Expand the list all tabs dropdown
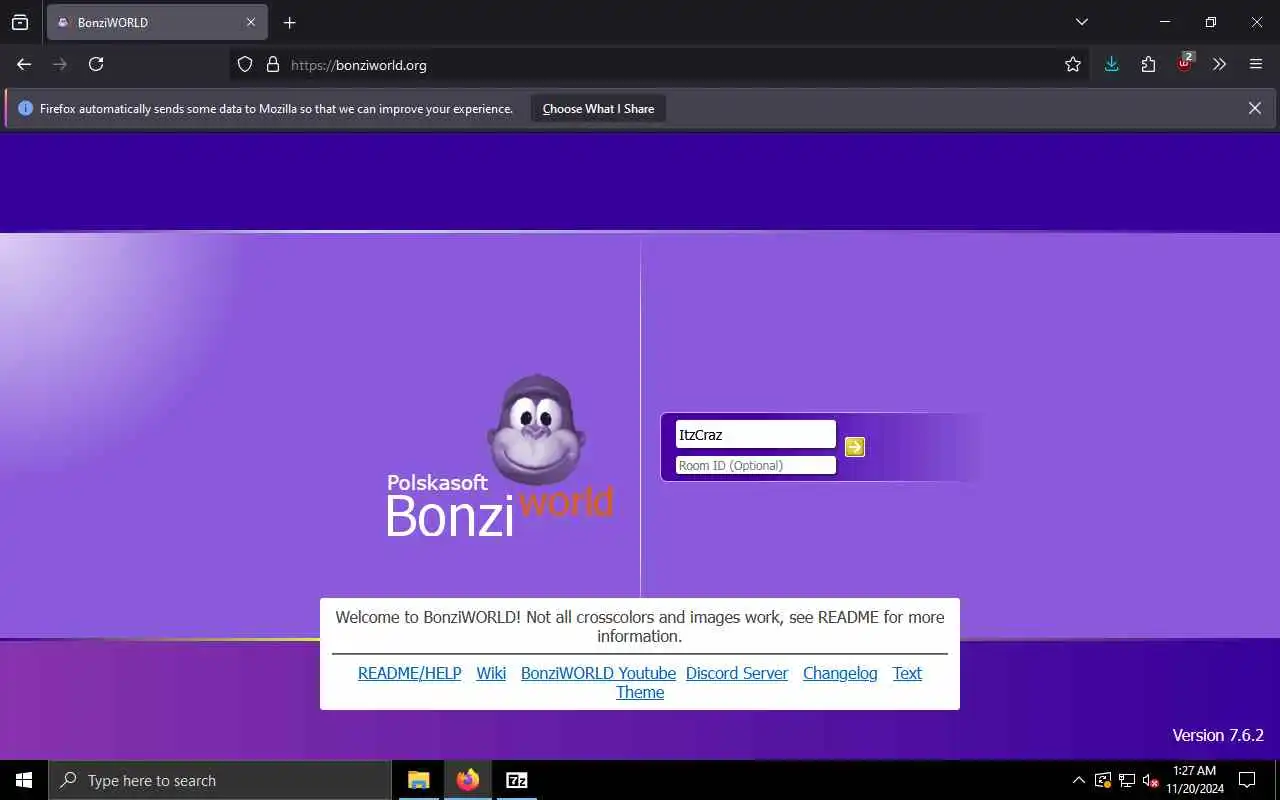The width and height of the screenshot is (1280, 800). (x=1081, y=22)
